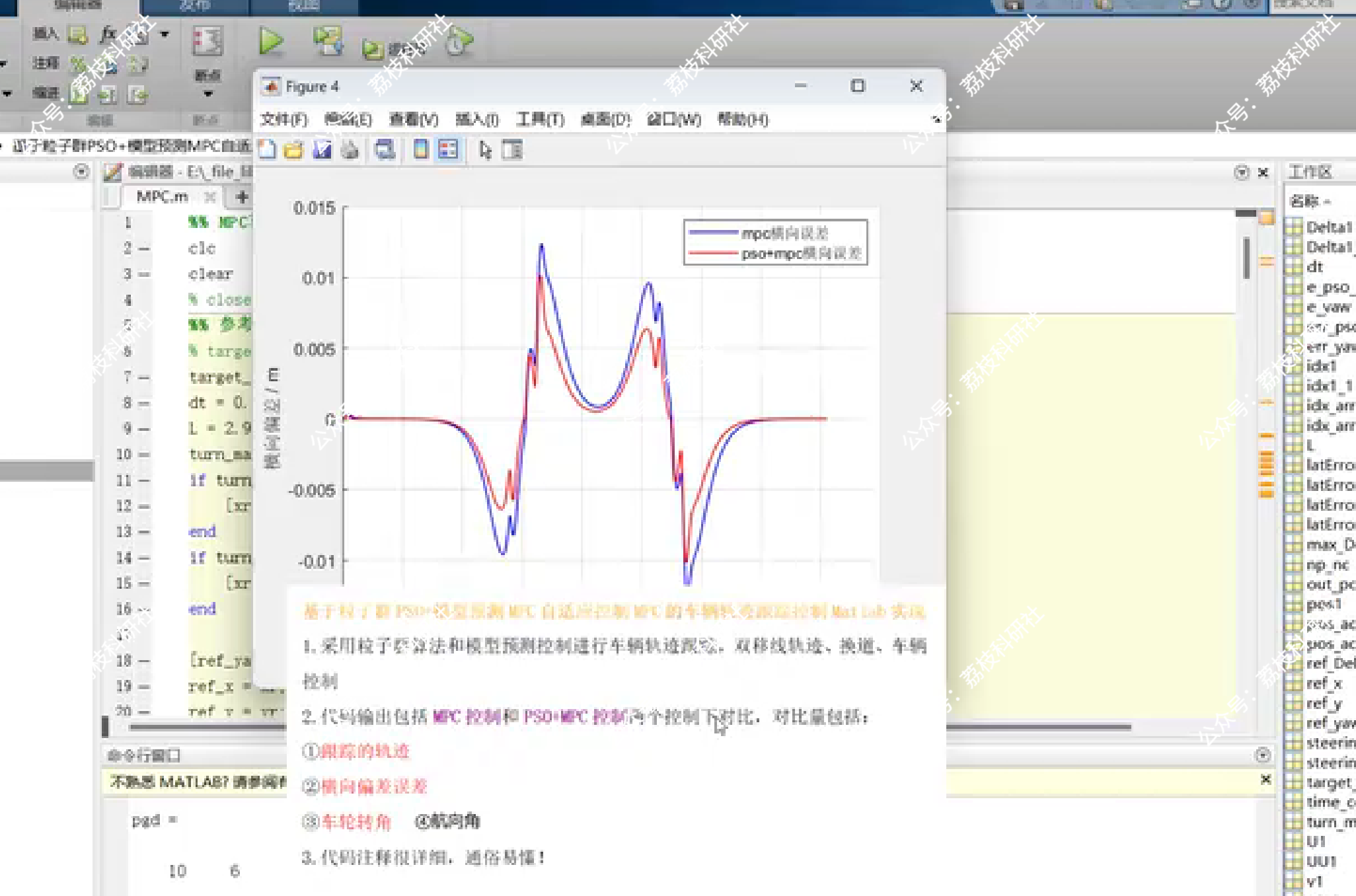Viewport: 1356px width, 896px height.
Task: Open Property Inspector icon in figure toolbar
Action: [x=512, y=150]
